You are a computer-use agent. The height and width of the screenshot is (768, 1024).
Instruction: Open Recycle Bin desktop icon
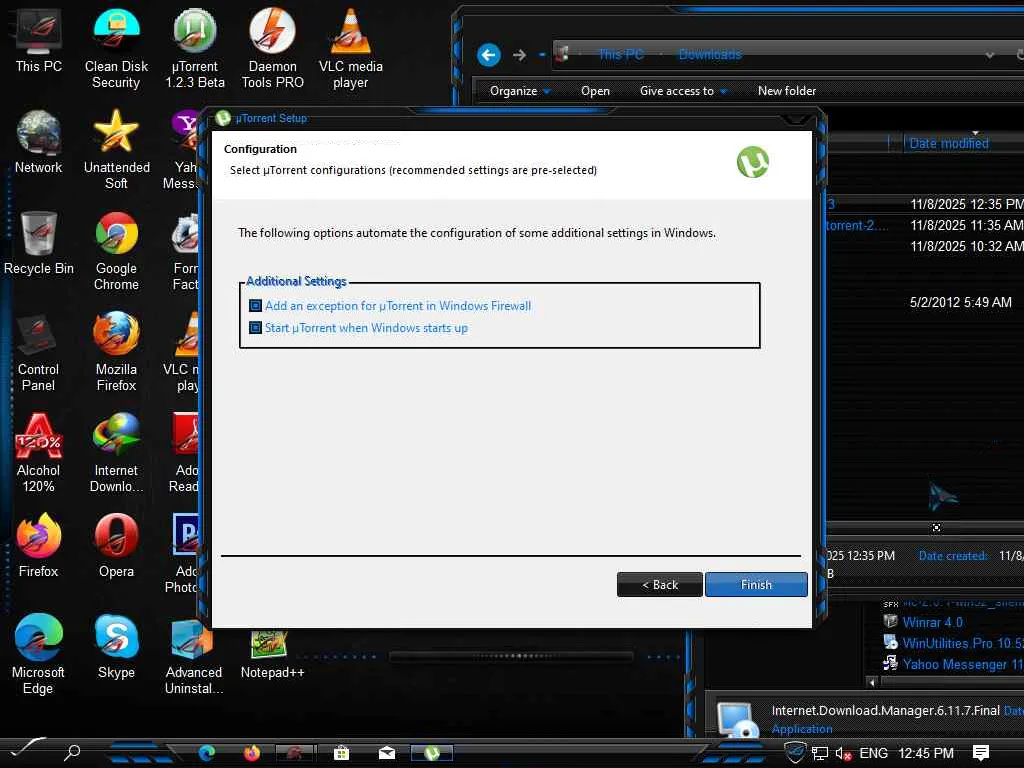pos(39,243)
